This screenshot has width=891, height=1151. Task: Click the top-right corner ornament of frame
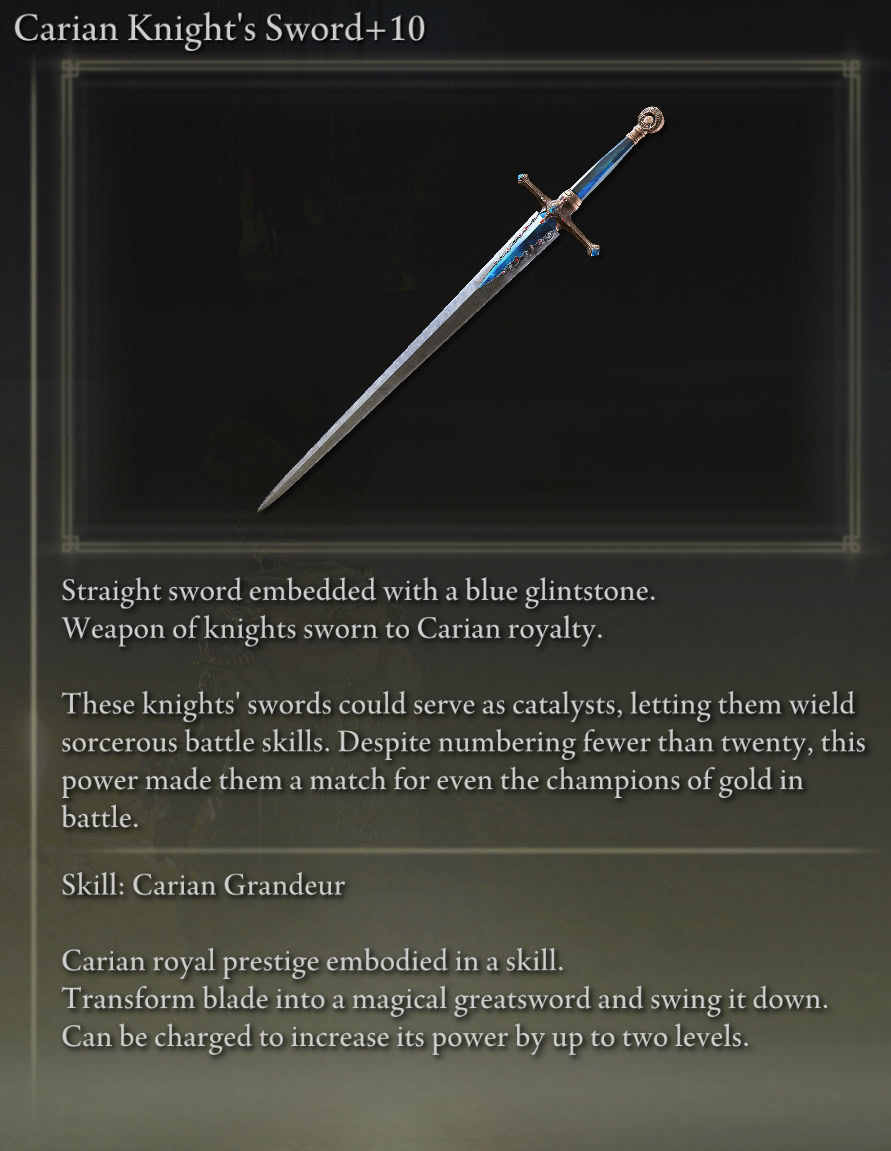point(850,70)
